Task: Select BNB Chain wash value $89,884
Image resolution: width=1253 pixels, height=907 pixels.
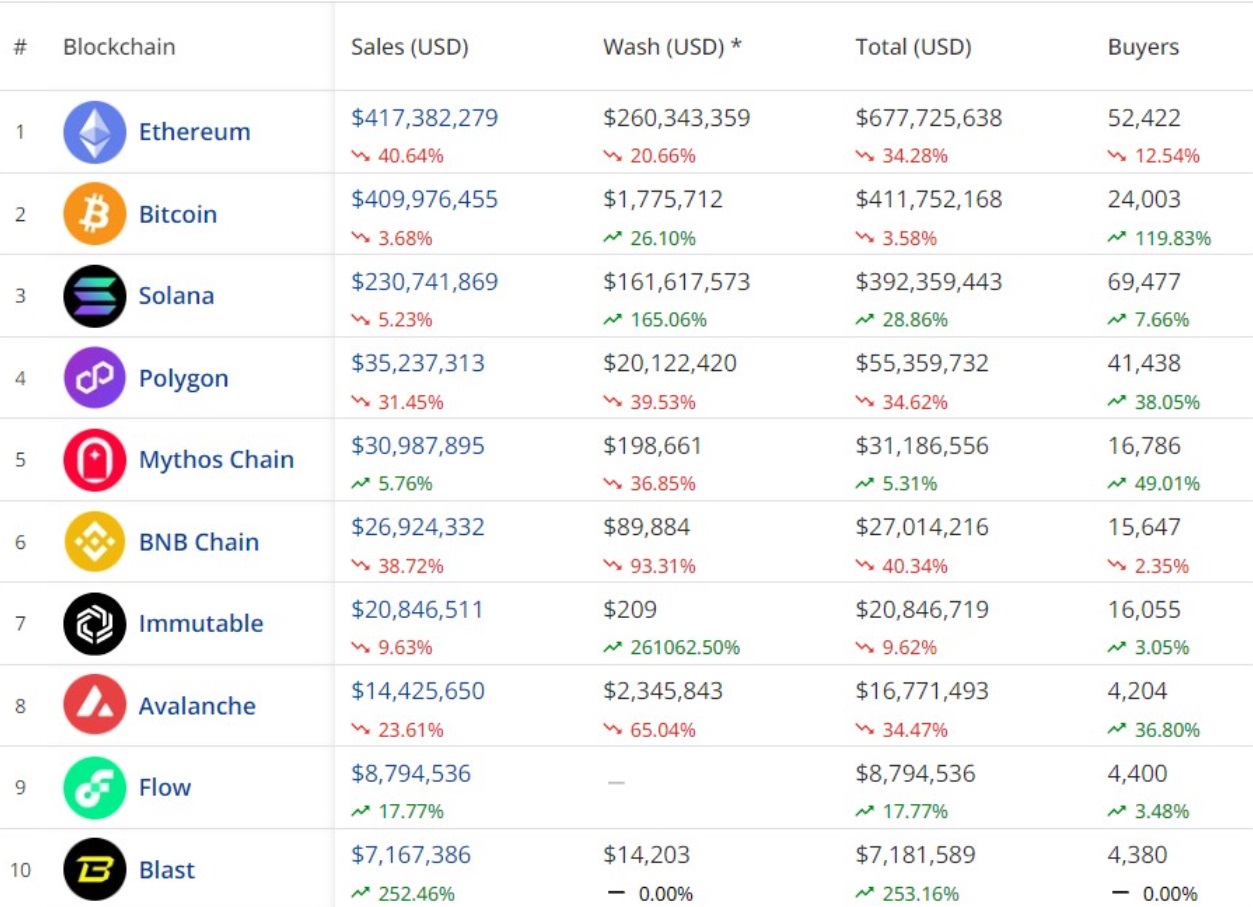Action: pyautogui.click(x=647, y=528)
